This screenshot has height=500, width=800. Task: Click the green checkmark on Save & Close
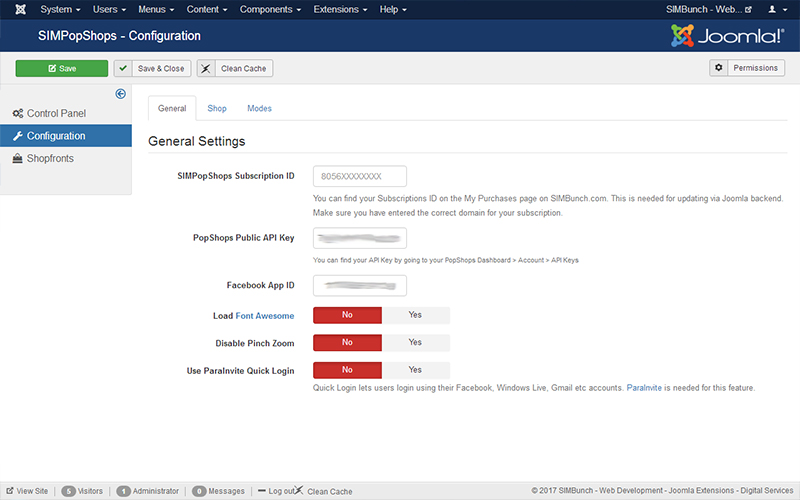[x=122, y=68]
